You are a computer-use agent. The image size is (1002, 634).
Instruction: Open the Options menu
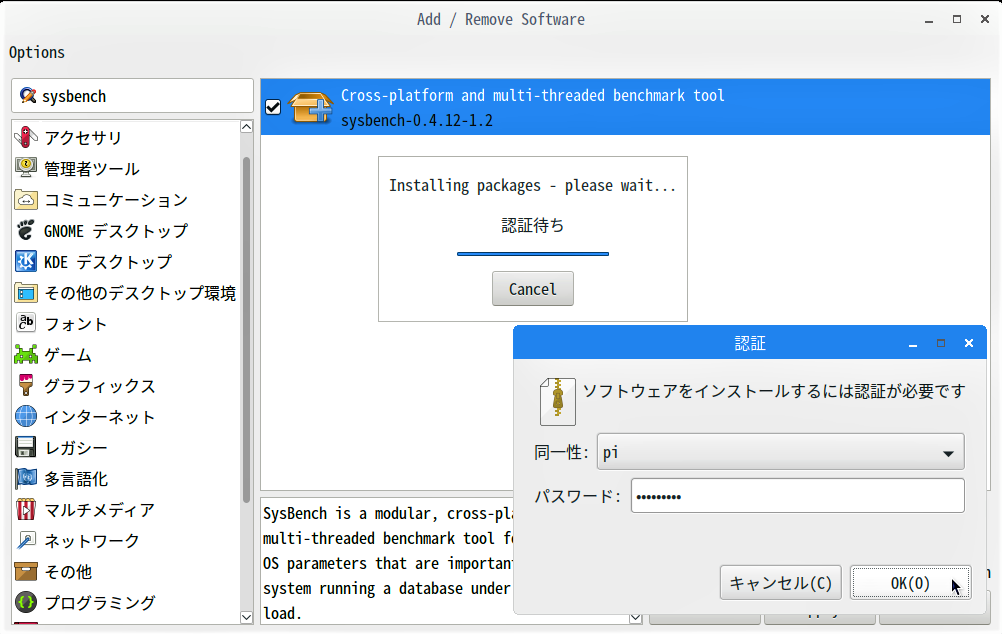(x=37, y=52)
